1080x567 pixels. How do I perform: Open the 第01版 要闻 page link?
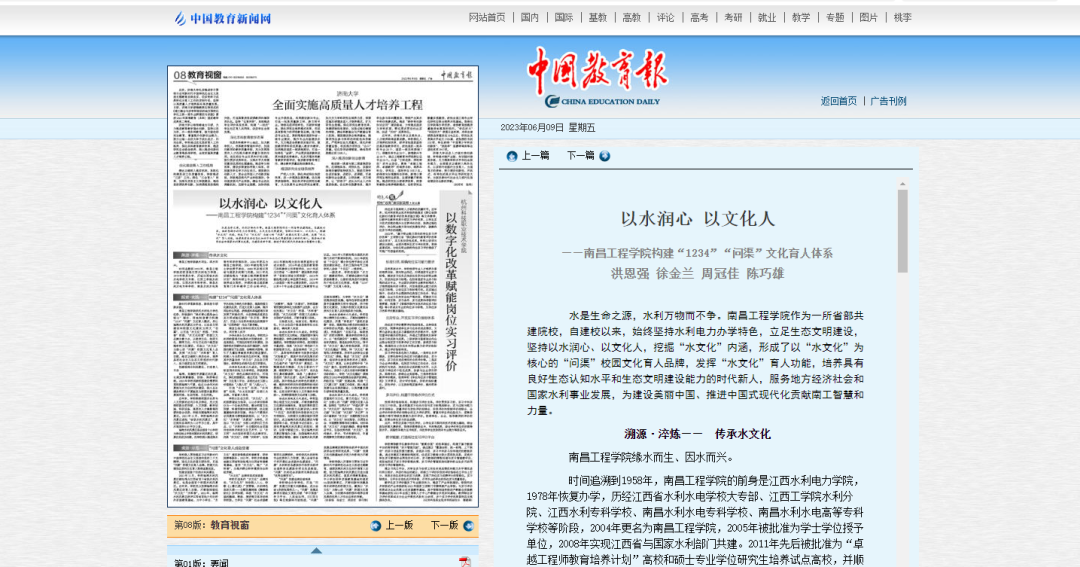tap(201, 563)
